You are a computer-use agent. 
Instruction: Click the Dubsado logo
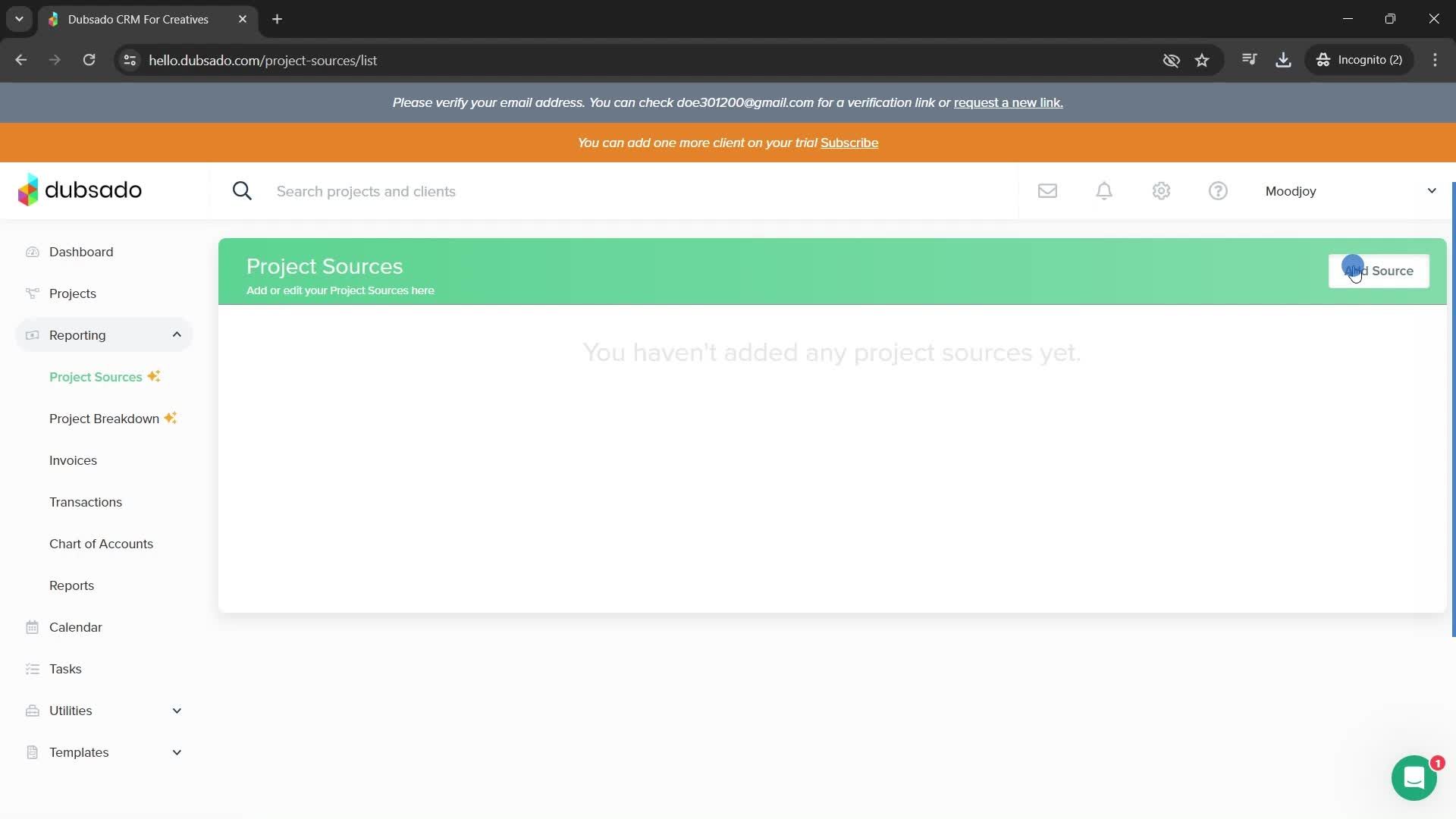(80, 190)
